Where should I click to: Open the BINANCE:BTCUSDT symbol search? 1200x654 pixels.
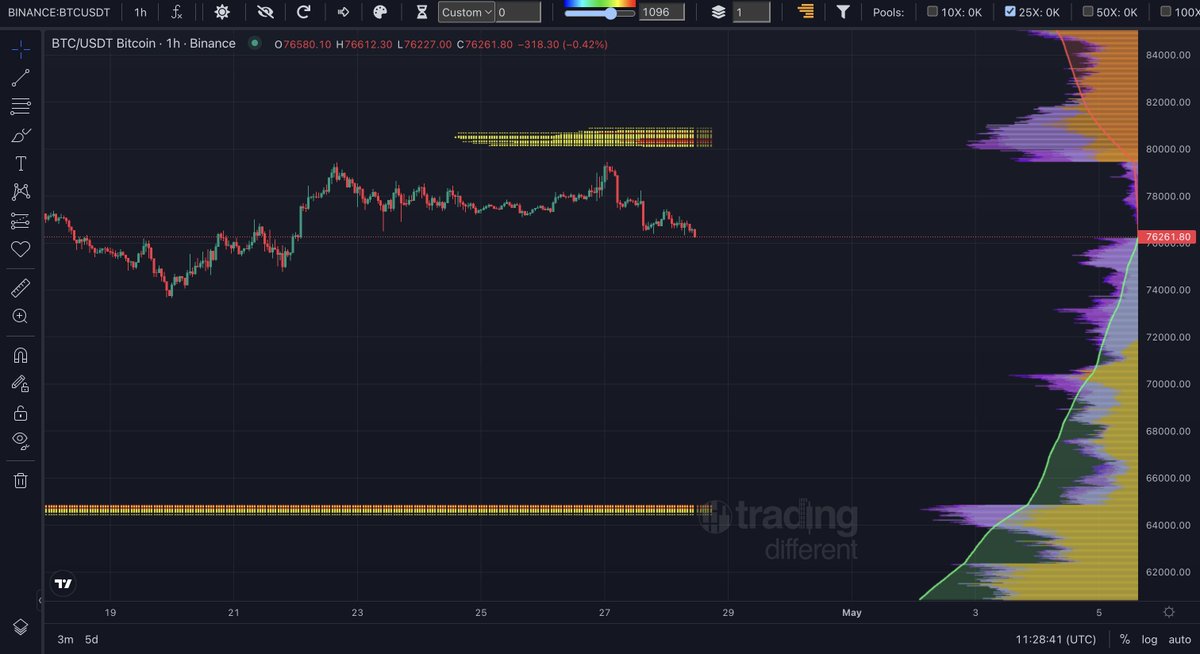(x=59, y=12)
